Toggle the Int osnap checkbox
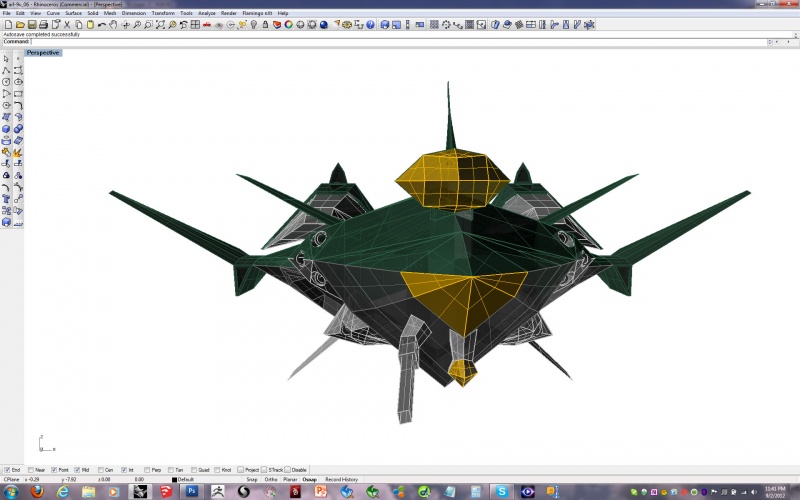Viewport: 800px width, 500px height. coord(124,470)
